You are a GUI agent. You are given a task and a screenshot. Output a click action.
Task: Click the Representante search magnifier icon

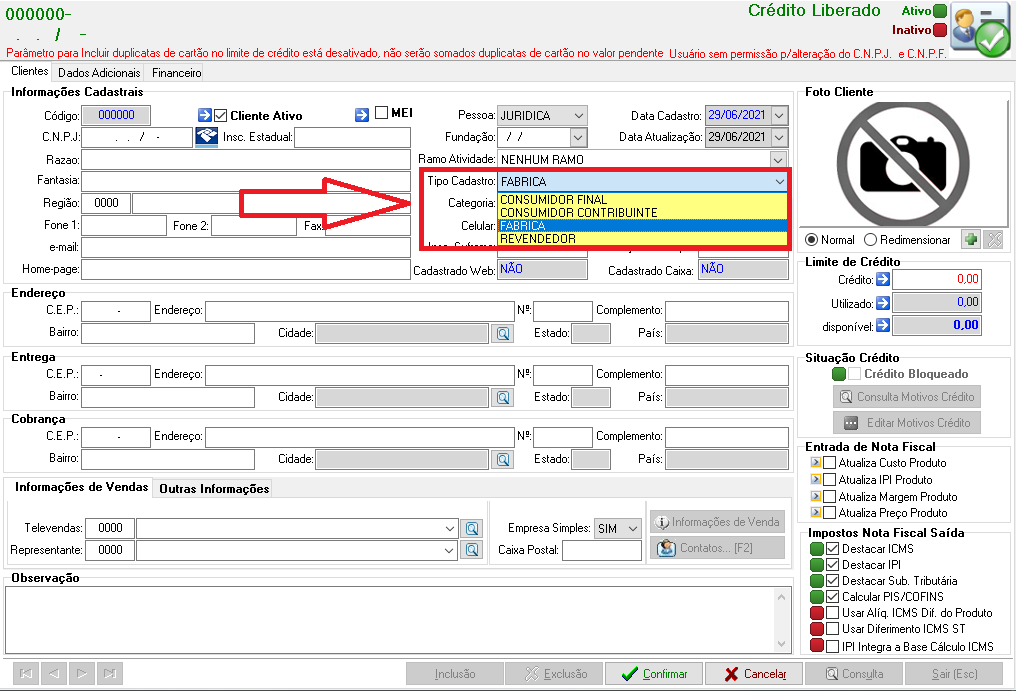click(x=472, y=550)
